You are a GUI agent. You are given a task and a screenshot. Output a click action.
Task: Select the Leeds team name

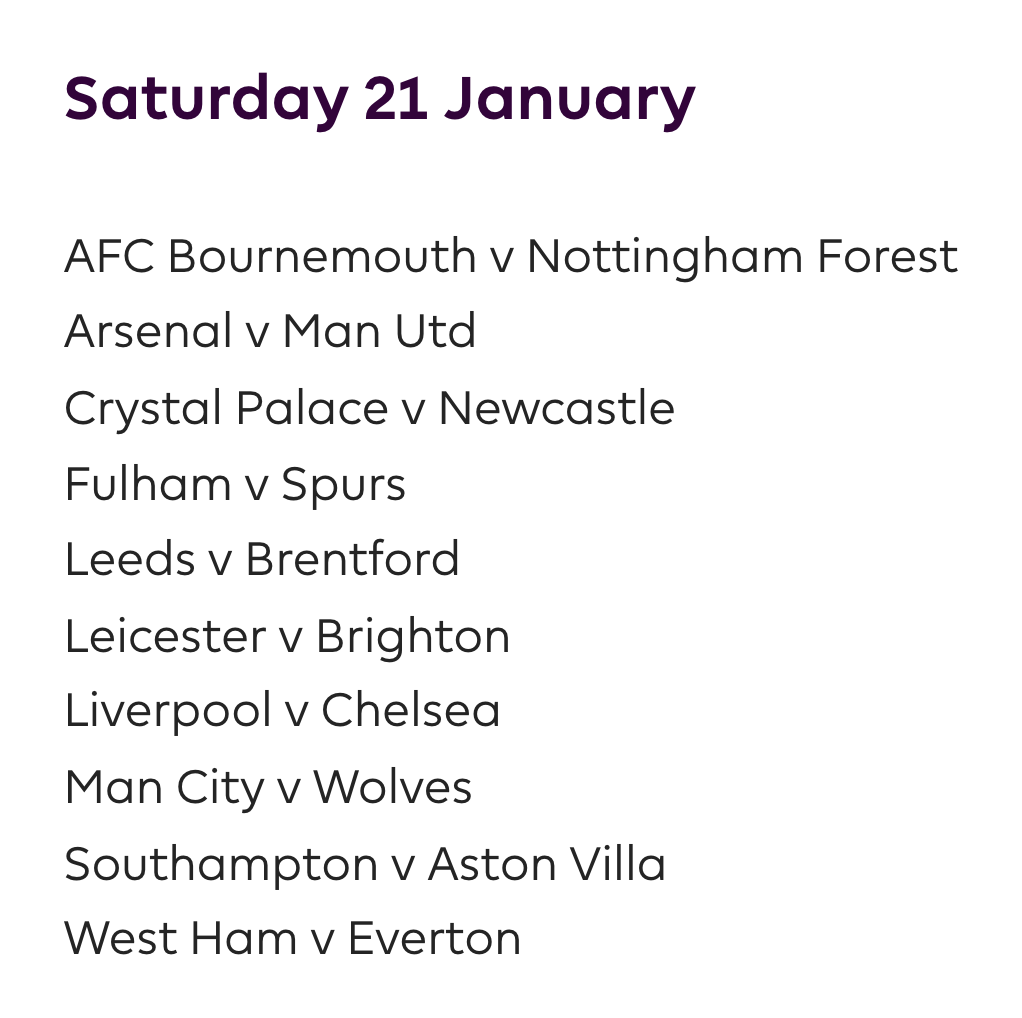[129, 560]
